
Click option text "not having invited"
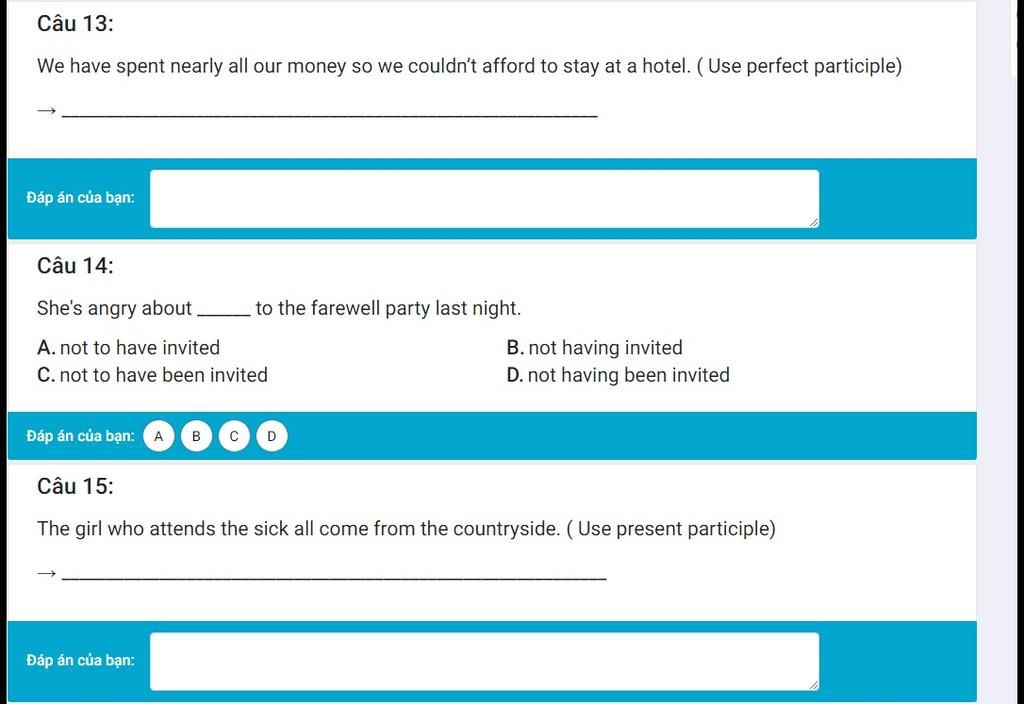[x=605, y=347]
